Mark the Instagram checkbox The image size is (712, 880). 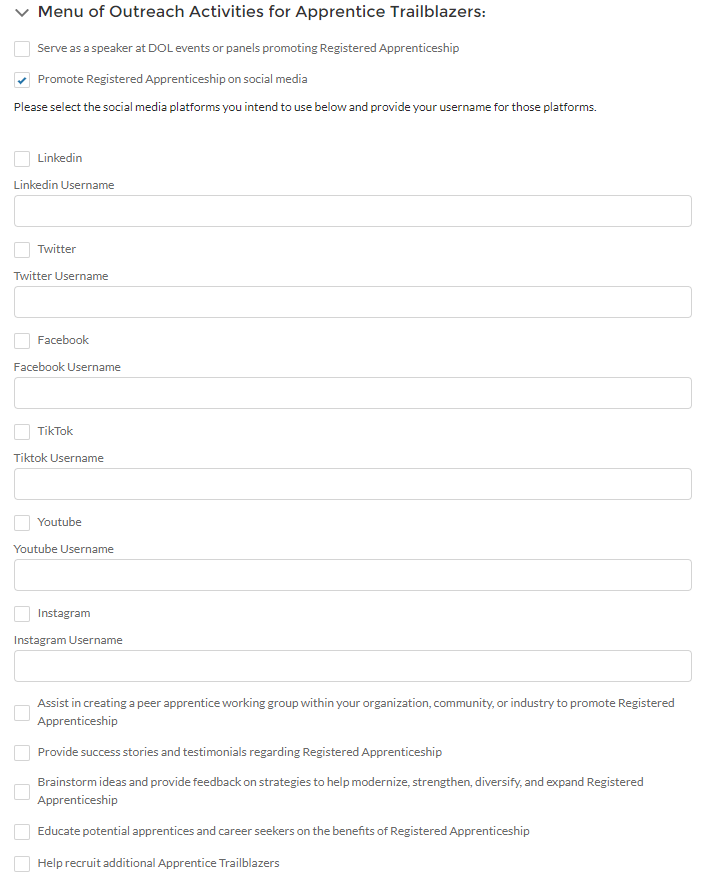point(22,614)
